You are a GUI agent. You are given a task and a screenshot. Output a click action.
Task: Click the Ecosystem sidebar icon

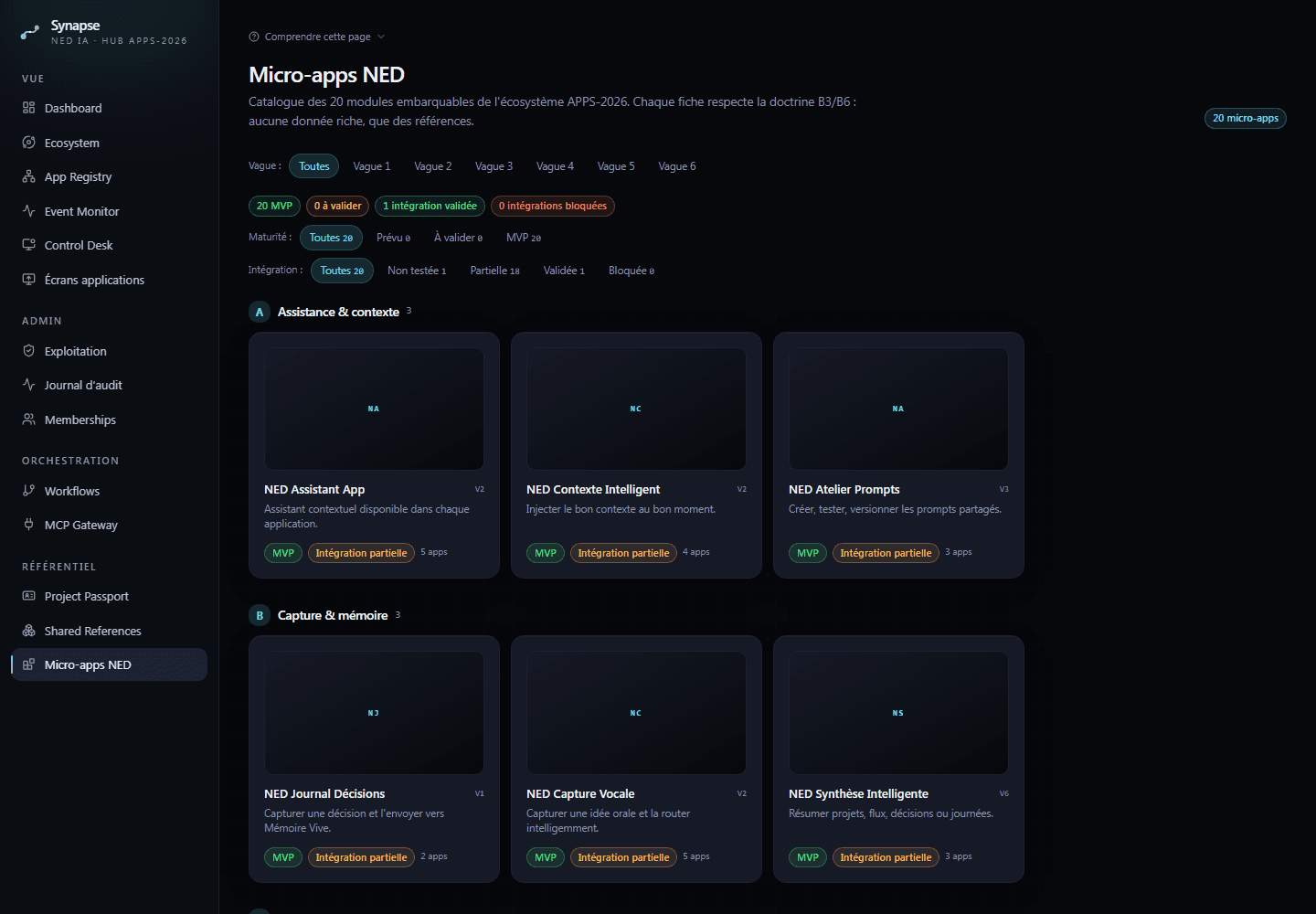coord(28,143)
